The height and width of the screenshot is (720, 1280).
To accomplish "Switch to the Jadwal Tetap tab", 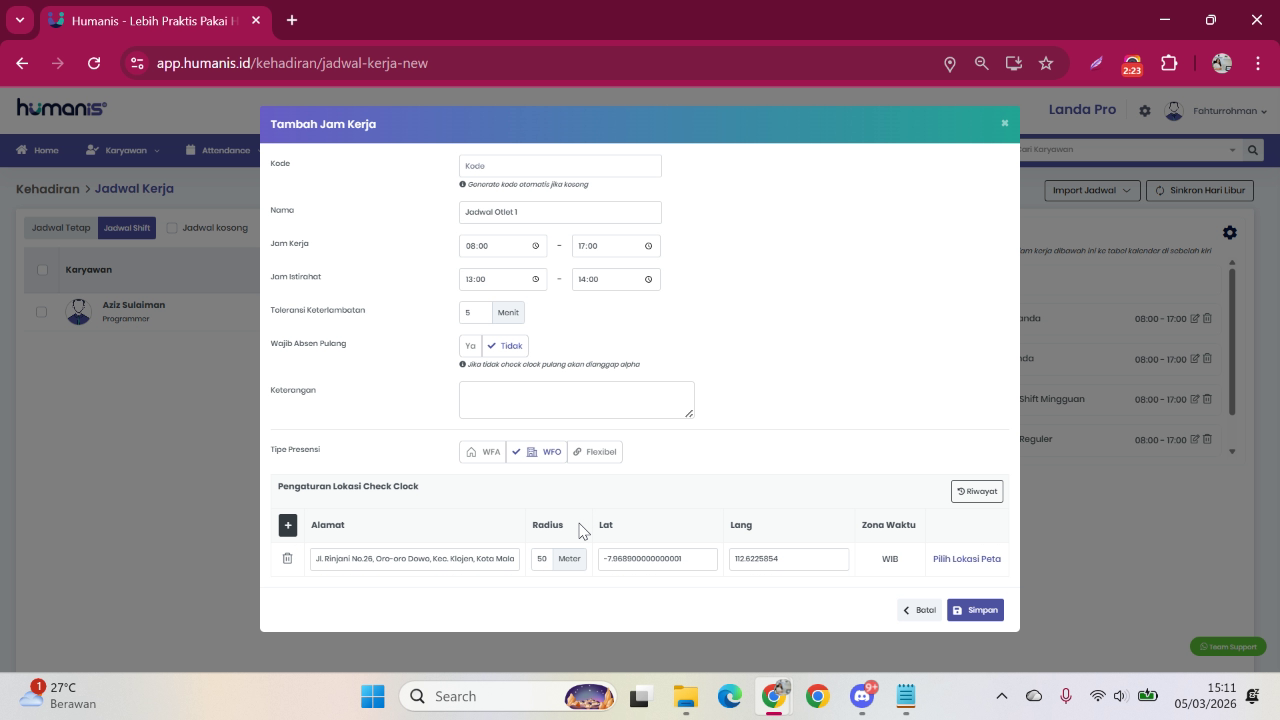I will tap(61, 228).
